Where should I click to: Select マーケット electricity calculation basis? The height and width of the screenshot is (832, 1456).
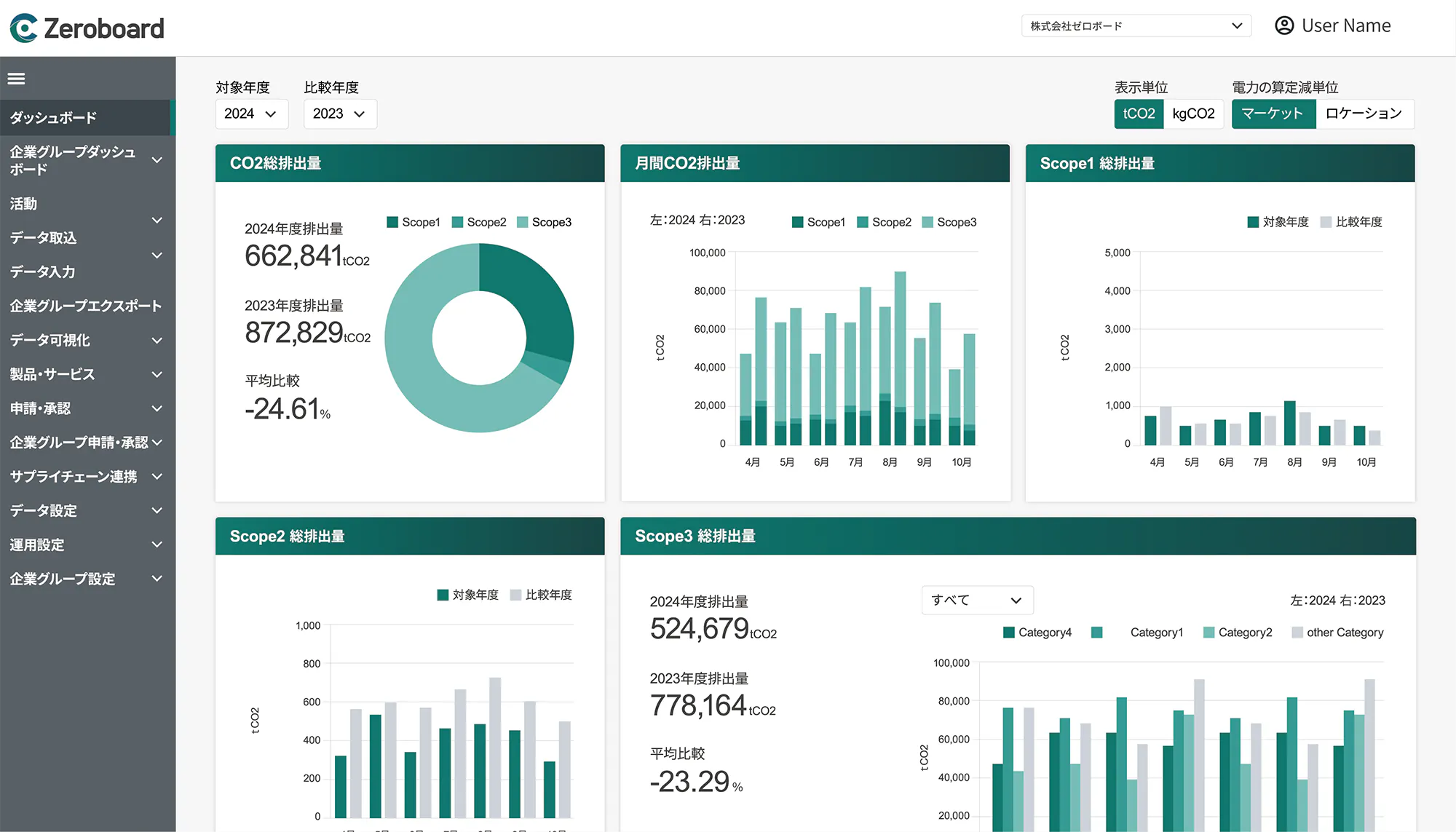(x=1273, y=114)
